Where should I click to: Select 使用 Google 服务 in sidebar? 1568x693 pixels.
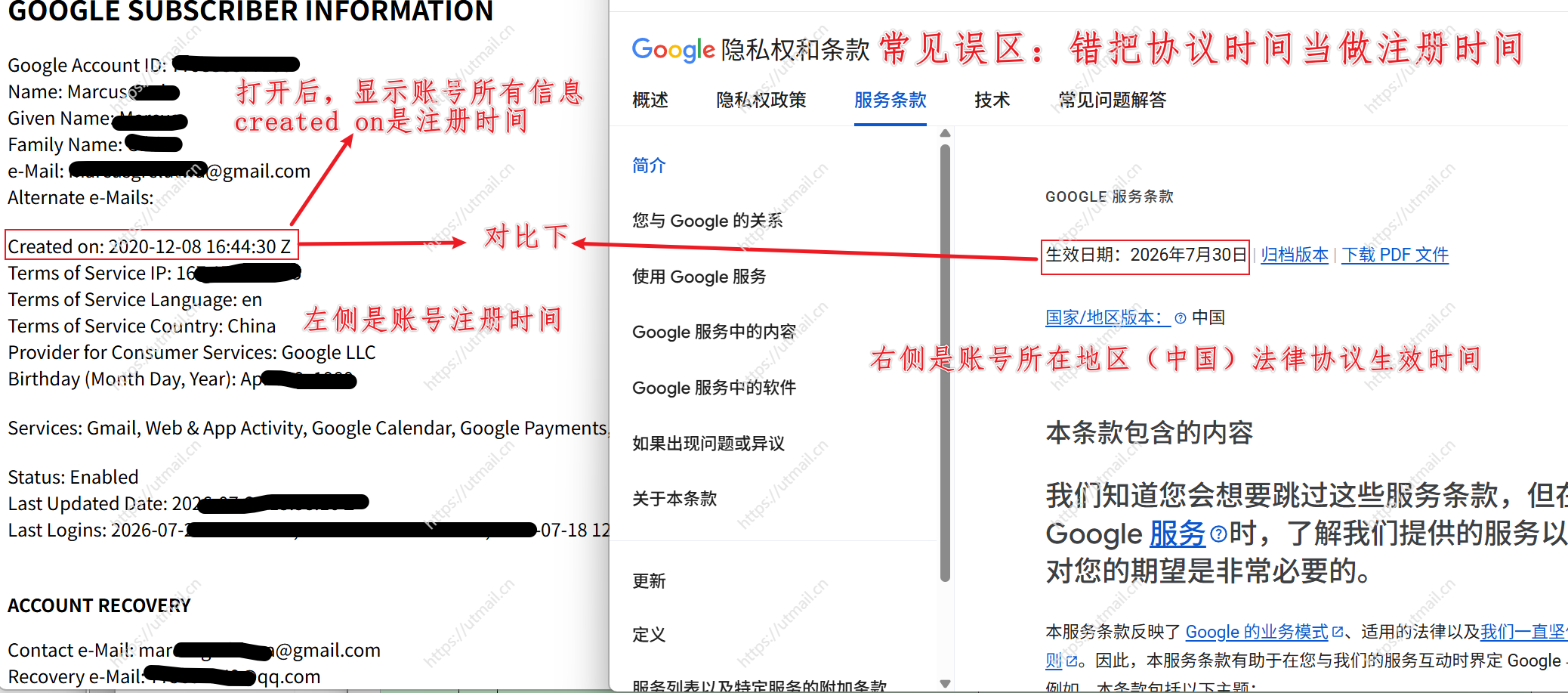coord(699,277)
